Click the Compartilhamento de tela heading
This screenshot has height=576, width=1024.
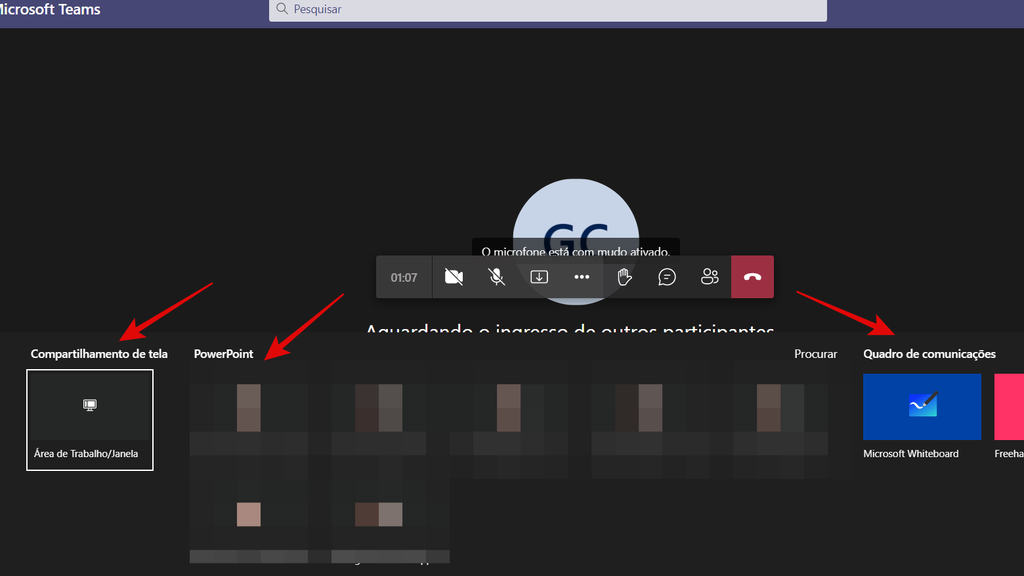(x=99, y=353)
